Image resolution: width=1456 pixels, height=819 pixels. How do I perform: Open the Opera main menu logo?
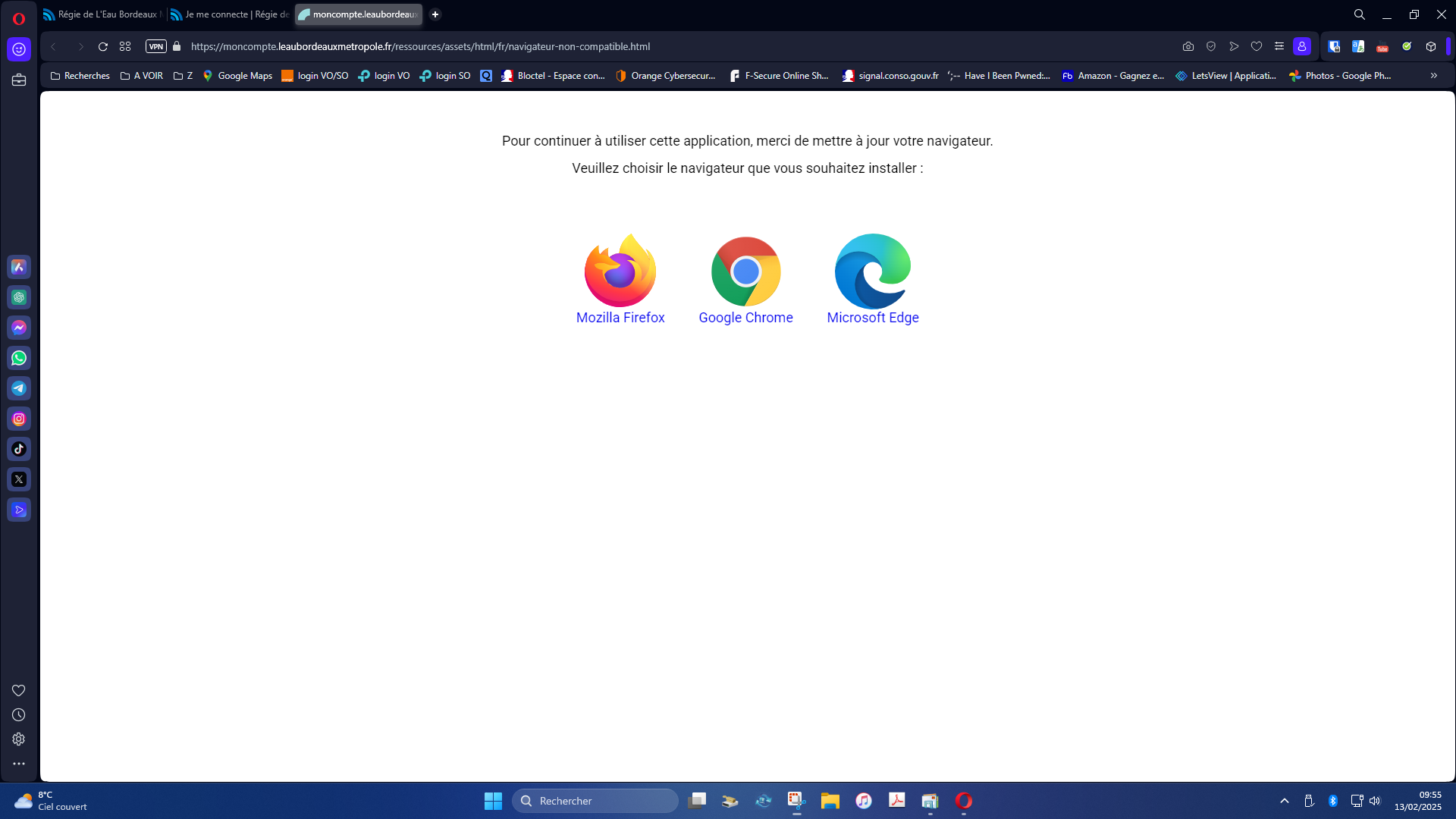pyautogui.click(x=19, y=18)
